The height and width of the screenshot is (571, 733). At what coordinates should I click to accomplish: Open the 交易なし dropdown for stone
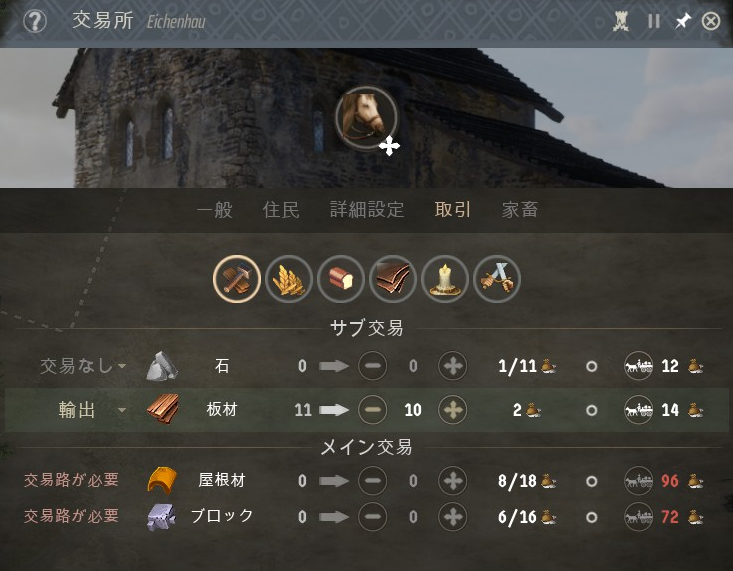83,366
